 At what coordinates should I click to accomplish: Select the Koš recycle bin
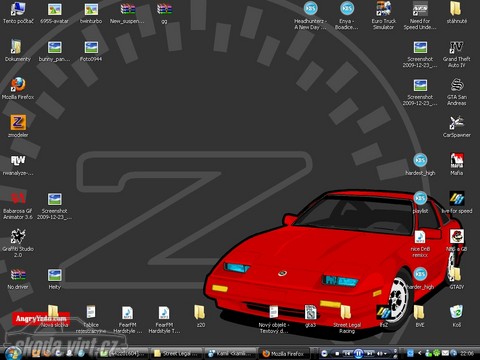[457, 316]
